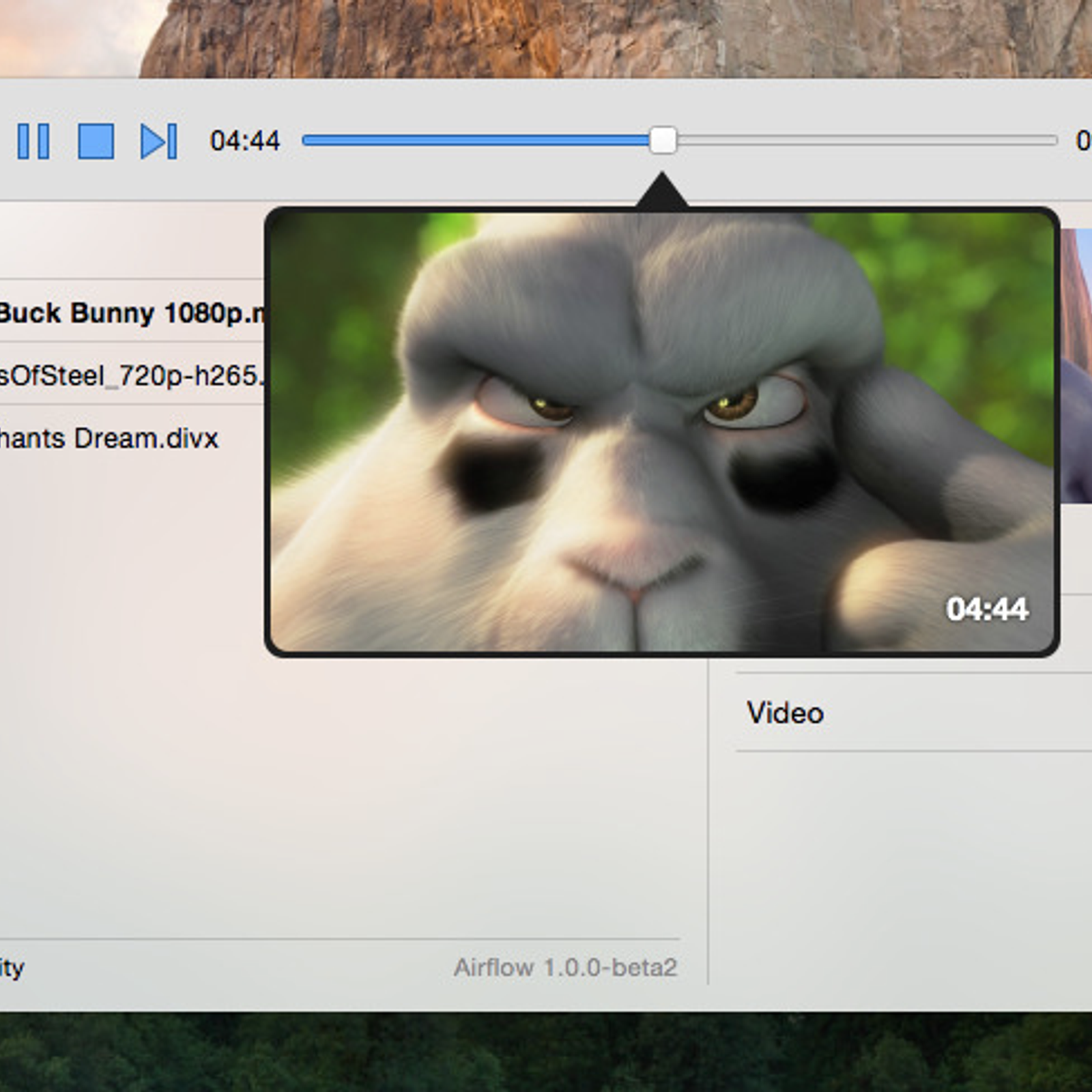This screenshot has height=1092, width=1092.
Task: Click the seek slider handle
Action: pos(662,141)
